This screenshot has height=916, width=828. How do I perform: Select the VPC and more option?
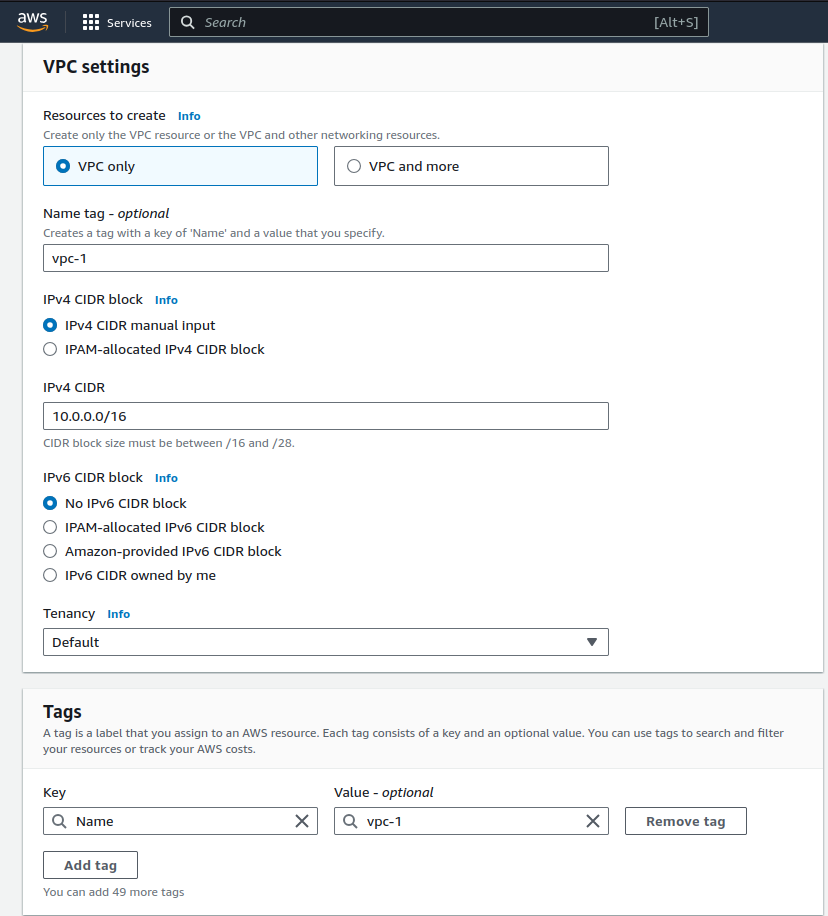tap(354, 167)
